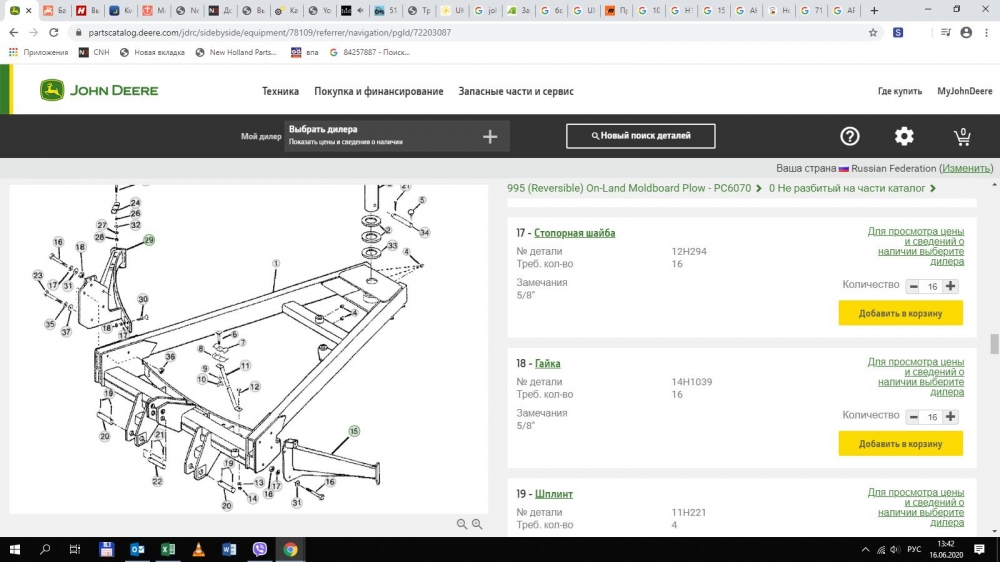
Task: Open Excel from the taskbar
Action: (168, 549)
